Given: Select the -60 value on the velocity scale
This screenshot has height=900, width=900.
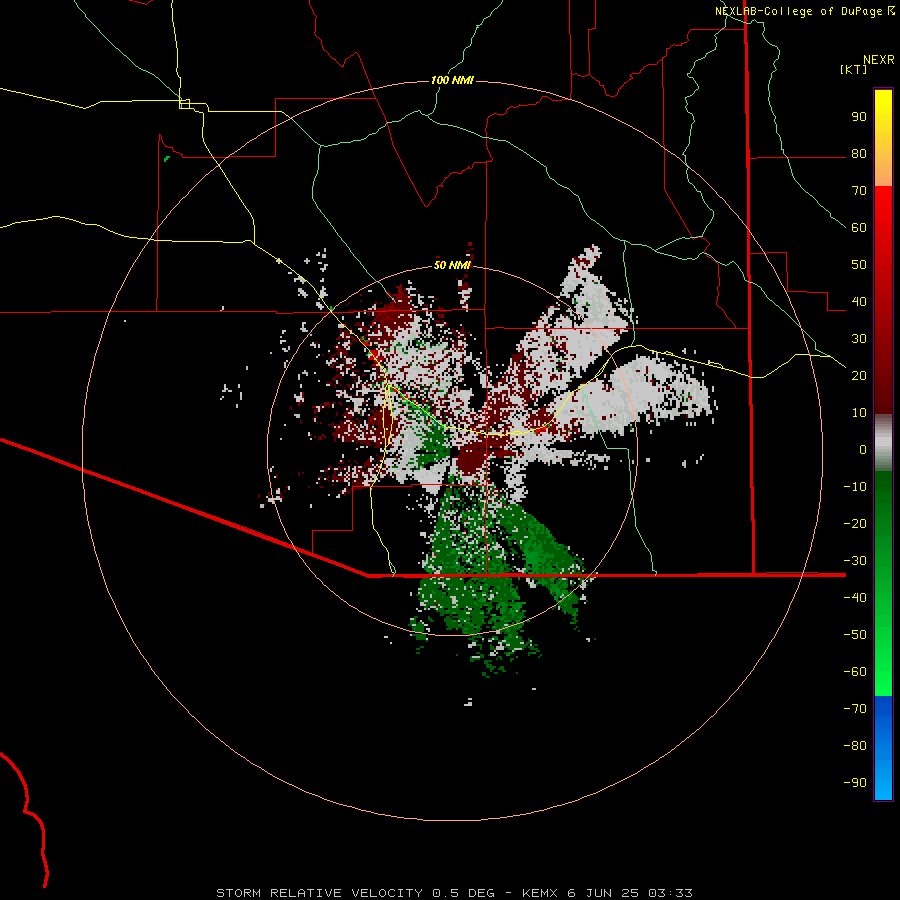Looking at the screenshot, I should pyautogui.click(x=855, y=672).
